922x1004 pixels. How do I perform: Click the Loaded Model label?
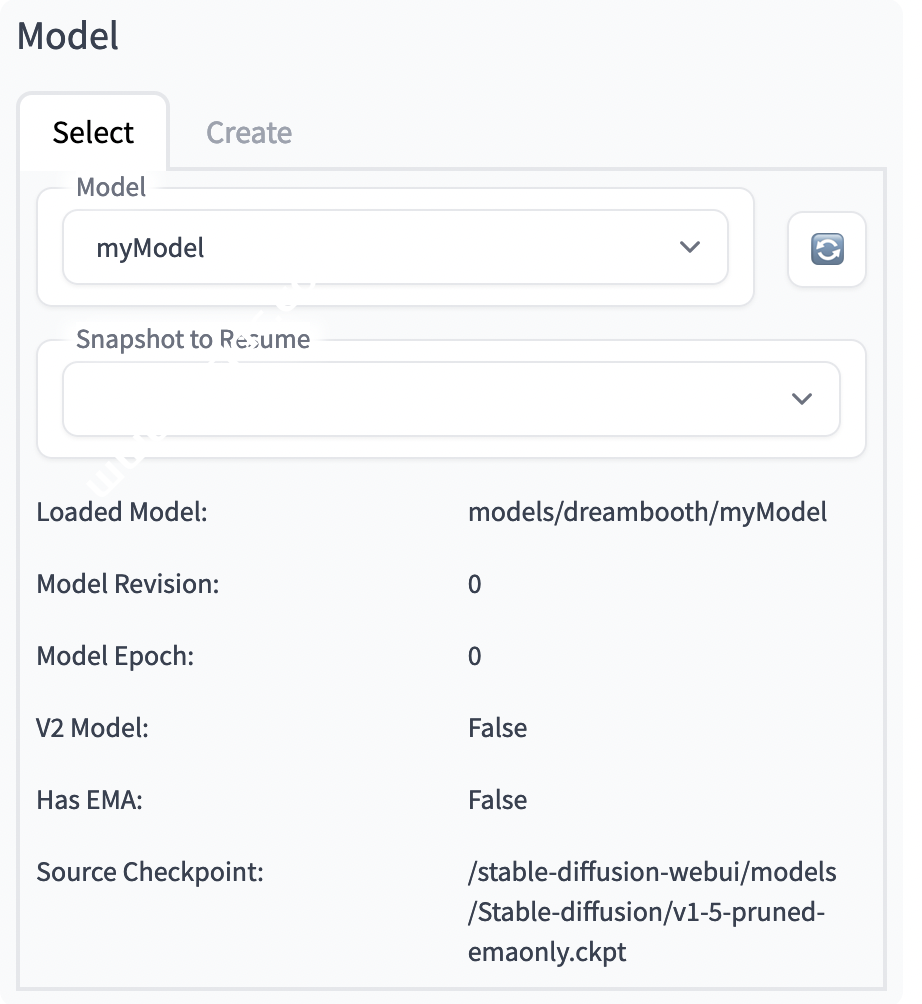tap(122, 513)
